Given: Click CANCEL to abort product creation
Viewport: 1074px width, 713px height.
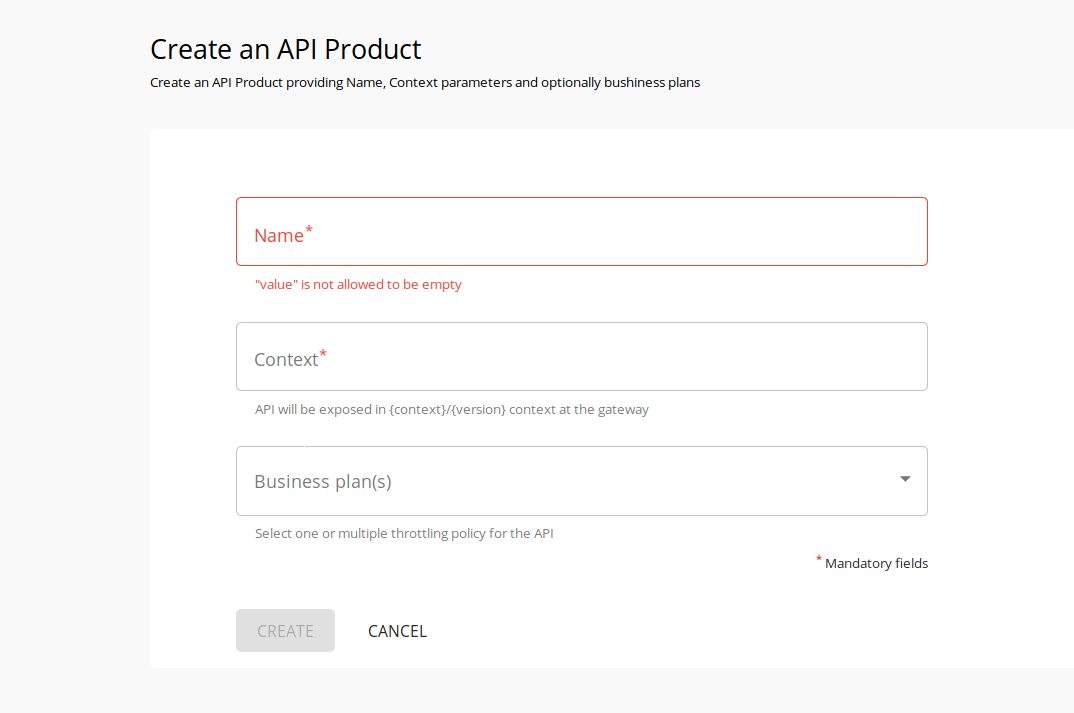Looking at the screenshot, I should click(397, 630).
